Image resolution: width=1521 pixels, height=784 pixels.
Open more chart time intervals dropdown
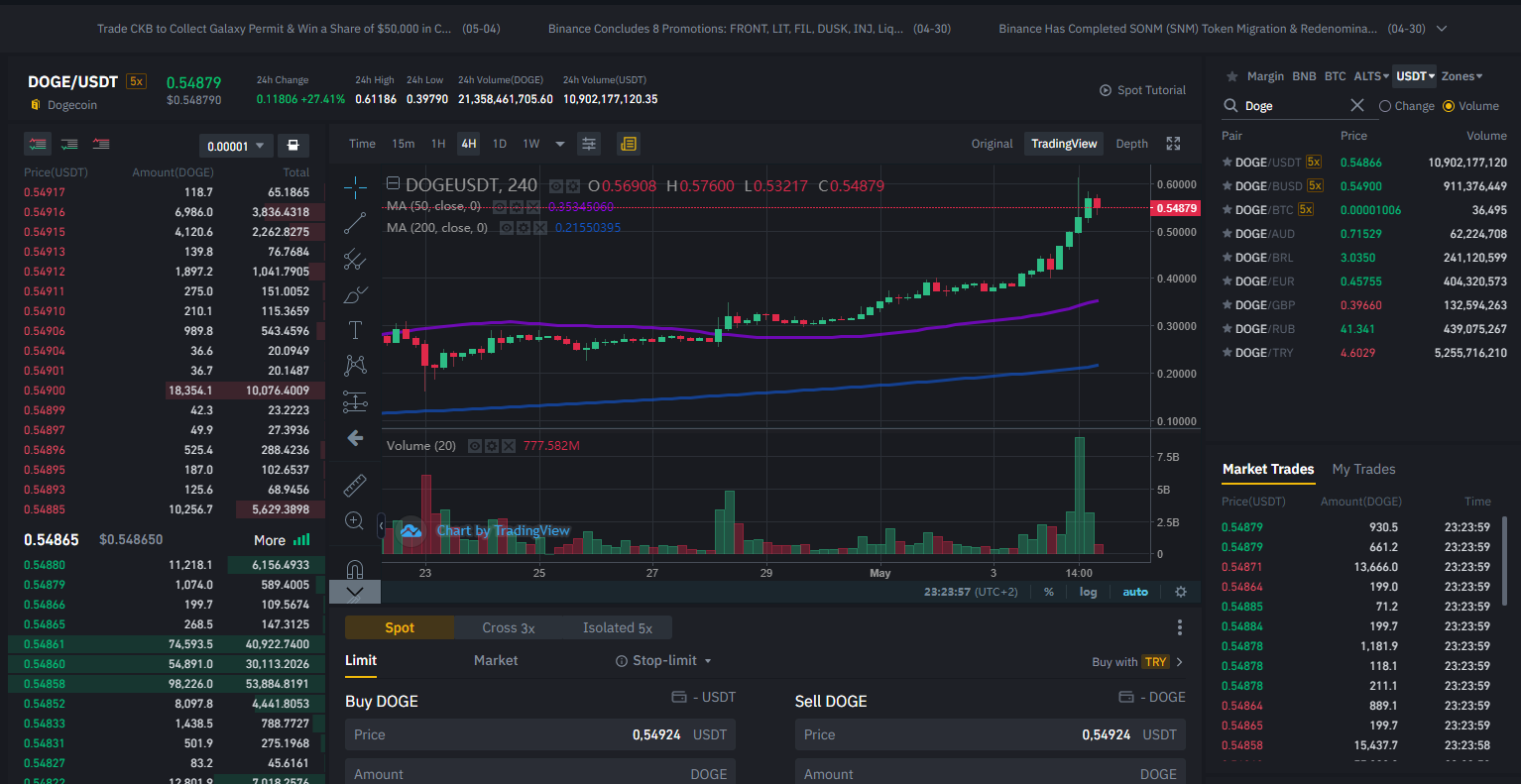click(x=559, y=144)
